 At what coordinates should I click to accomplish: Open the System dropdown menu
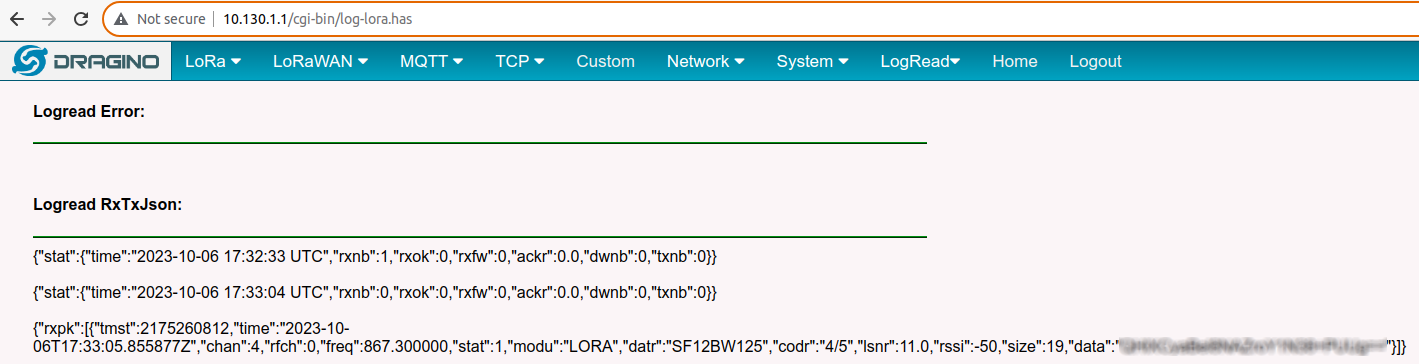coord(812,61)
